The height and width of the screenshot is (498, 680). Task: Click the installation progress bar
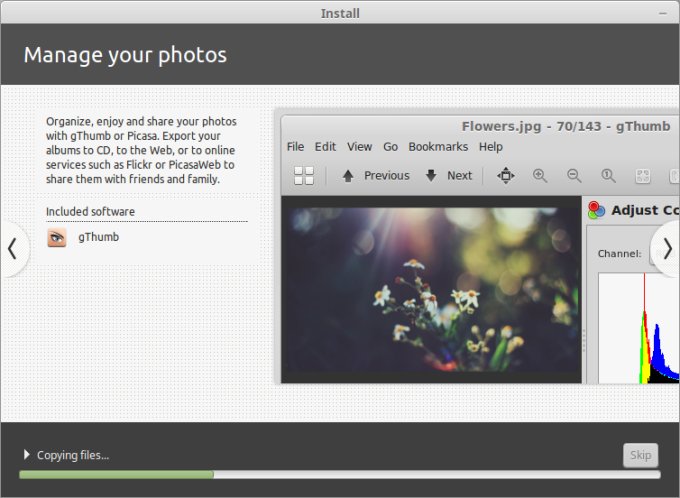tap(340, 475)
